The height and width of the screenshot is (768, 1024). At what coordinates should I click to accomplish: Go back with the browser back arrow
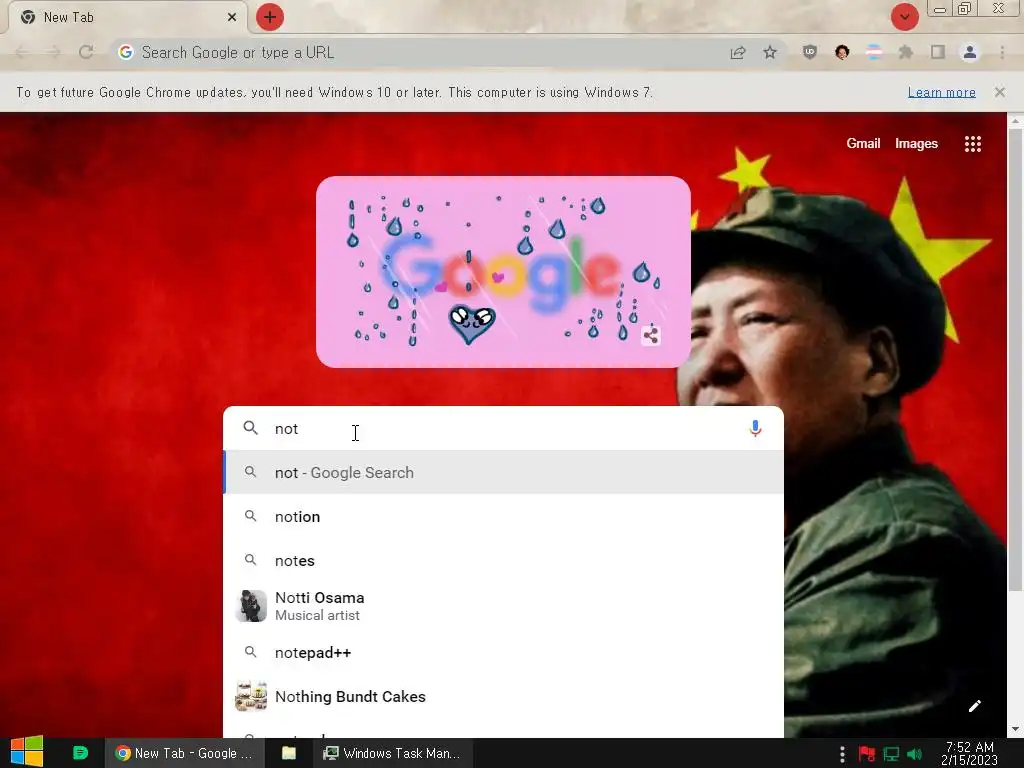pyautogui.click(x=22, y=52)
